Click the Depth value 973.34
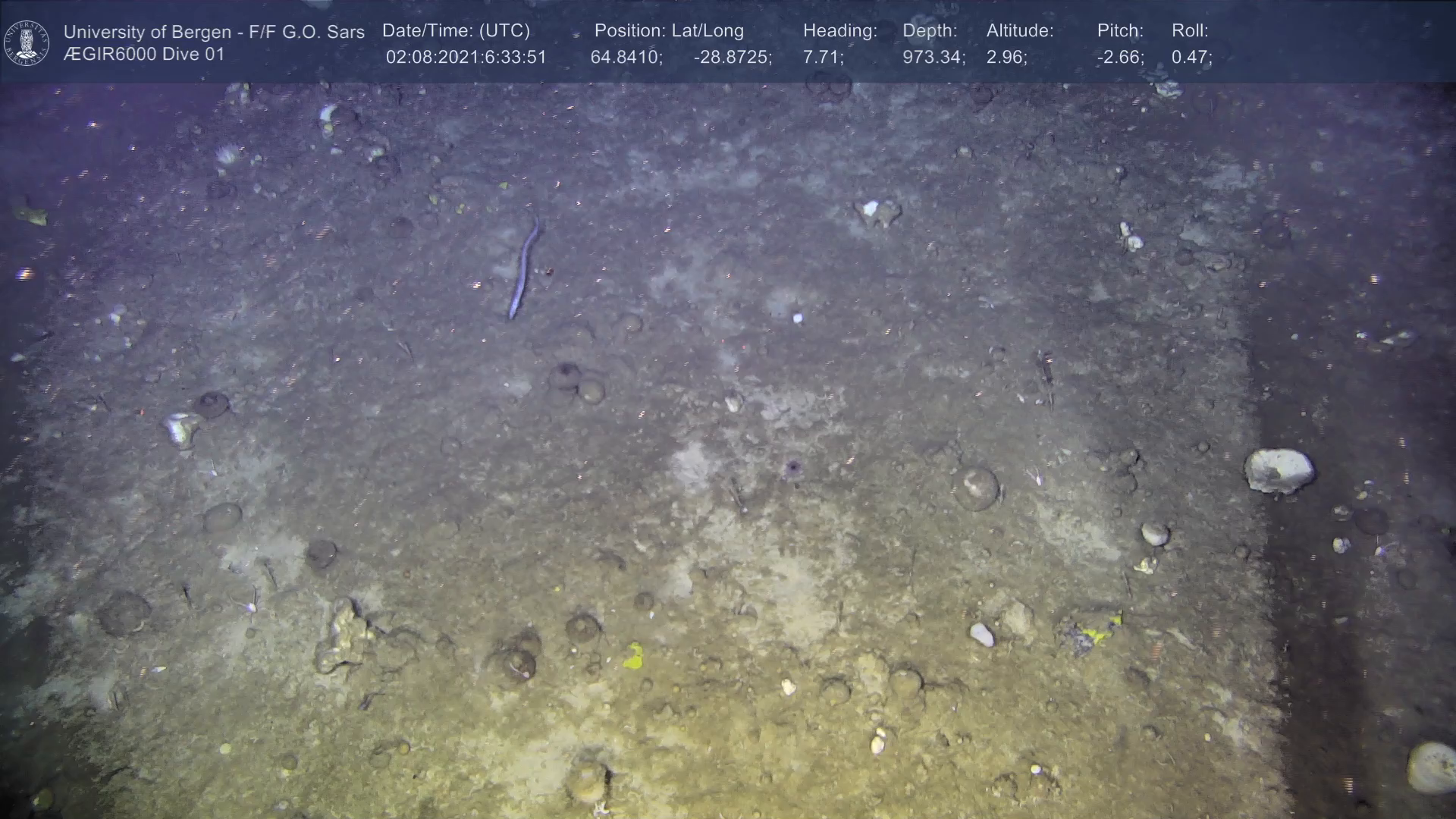Viewport: 1456px width, 819px height. [x=934, y=58]
